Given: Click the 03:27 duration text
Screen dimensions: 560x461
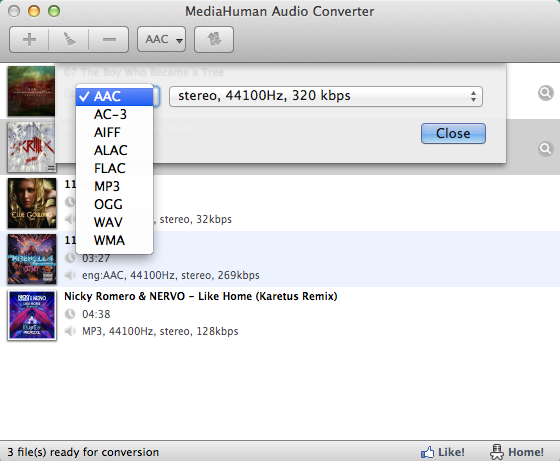Looking at the screenshot, I should 96,258.
